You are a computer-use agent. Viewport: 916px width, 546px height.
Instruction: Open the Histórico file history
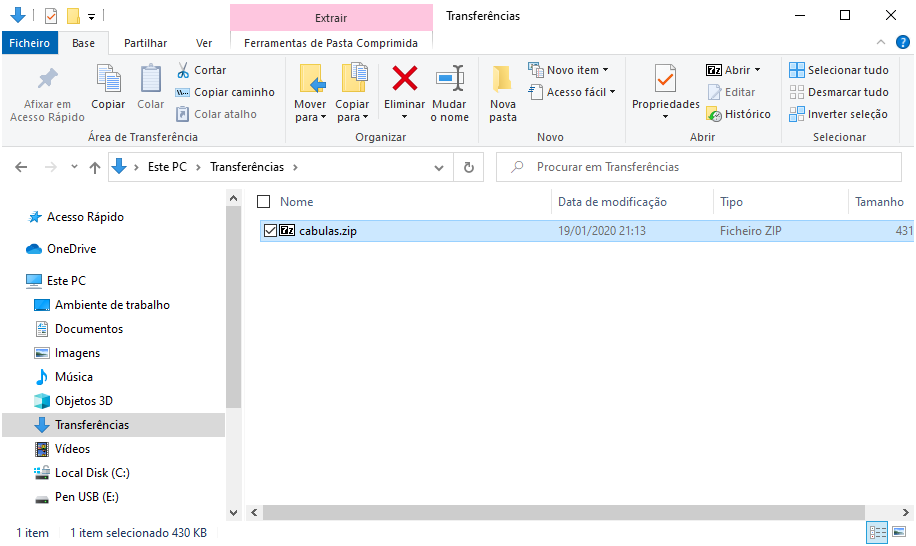click(738, 114)
